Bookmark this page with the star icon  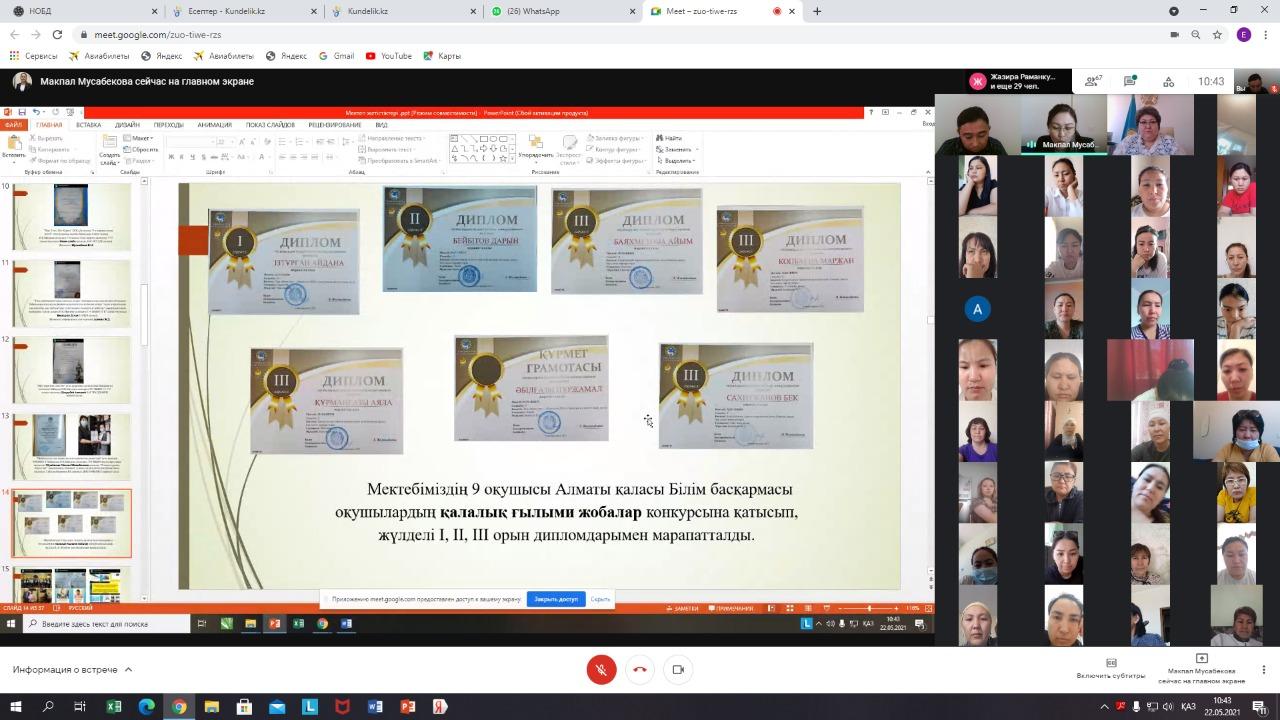(x=1217, y=34)
